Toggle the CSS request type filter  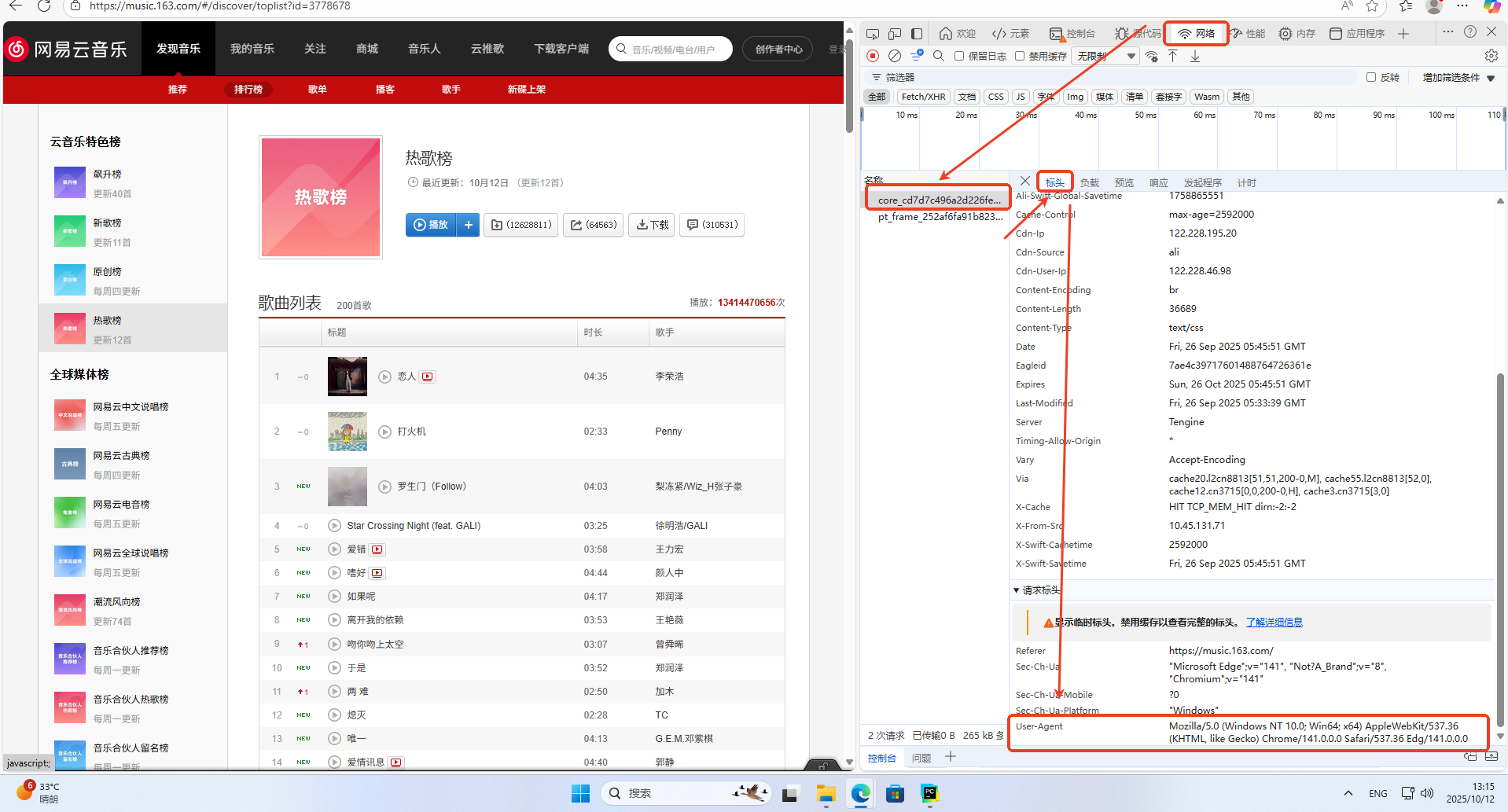pos(996,97)
